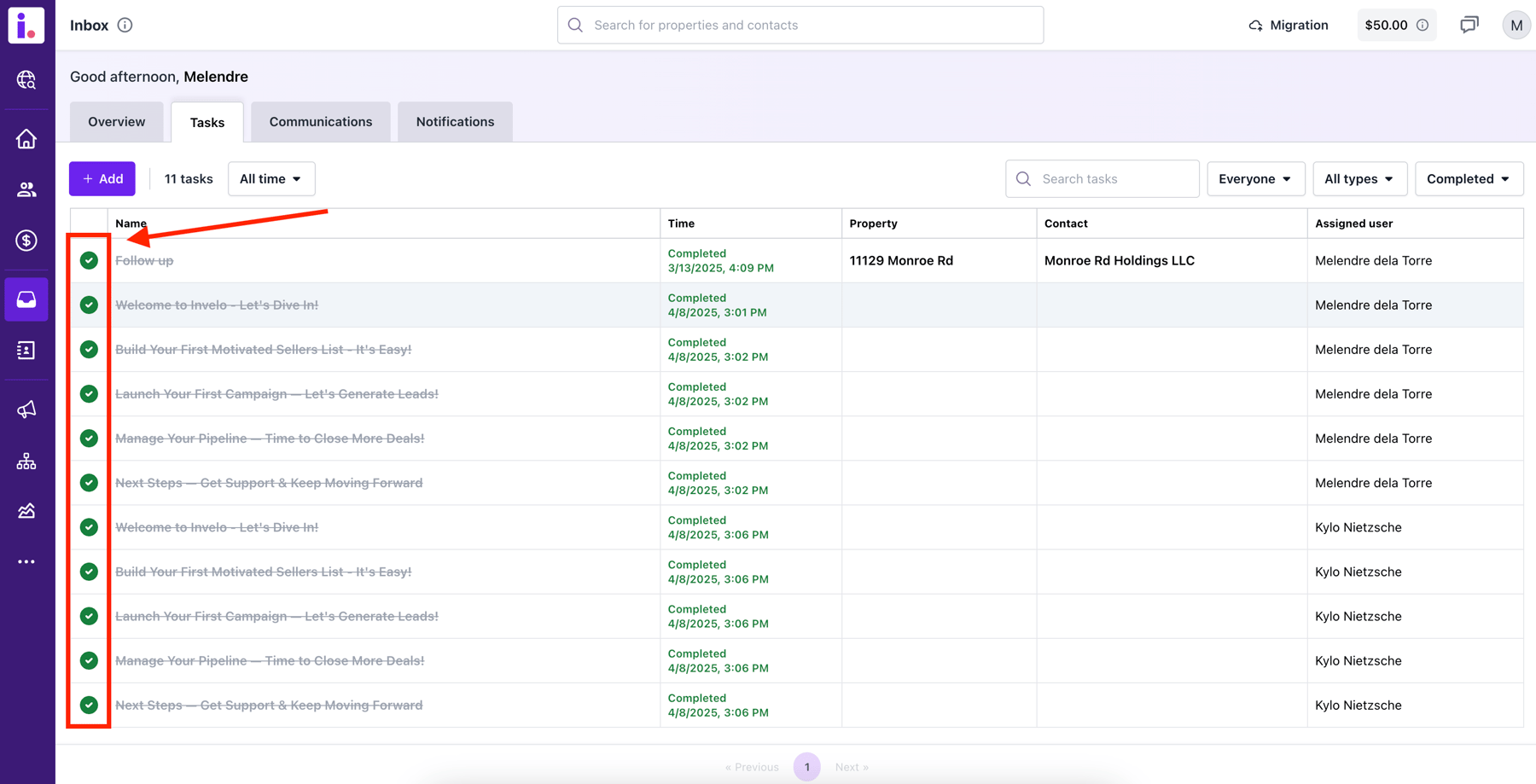
Task: Open the globe search icon in sidebar
Action: [26, 80]
